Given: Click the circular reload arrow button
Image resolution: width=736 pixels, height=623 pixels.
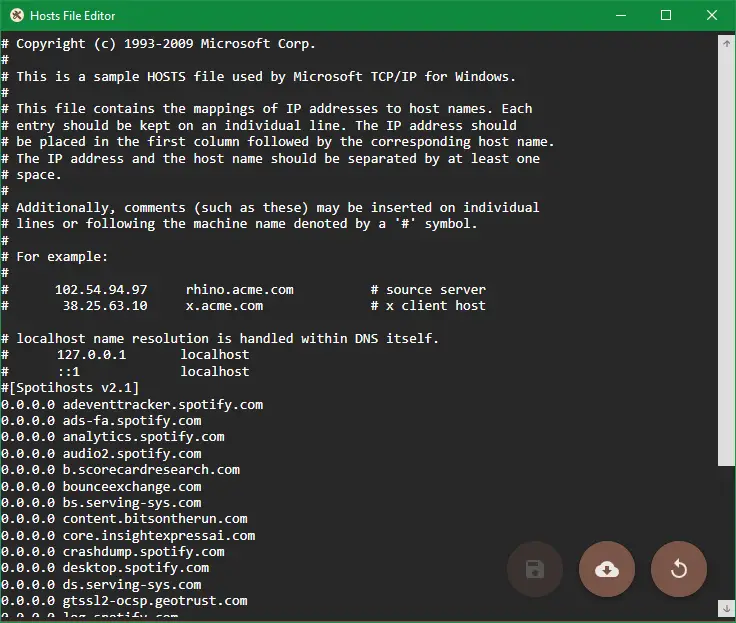Looking at the screenshot, I should [x=679, y=569].
